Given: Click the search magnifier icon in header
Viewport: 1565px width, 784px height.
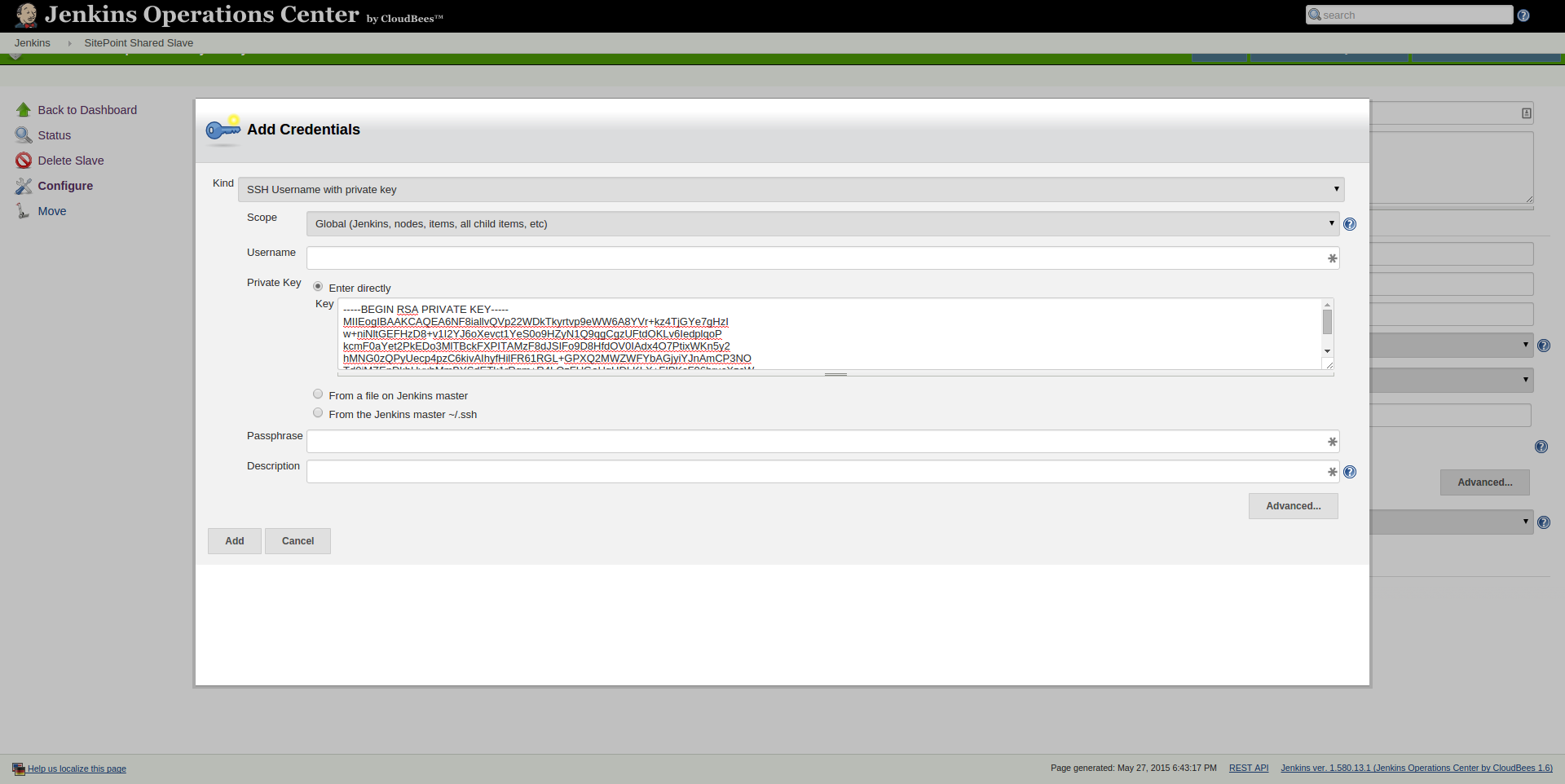Looking at the screenshot, I should tap(1314, 15).
